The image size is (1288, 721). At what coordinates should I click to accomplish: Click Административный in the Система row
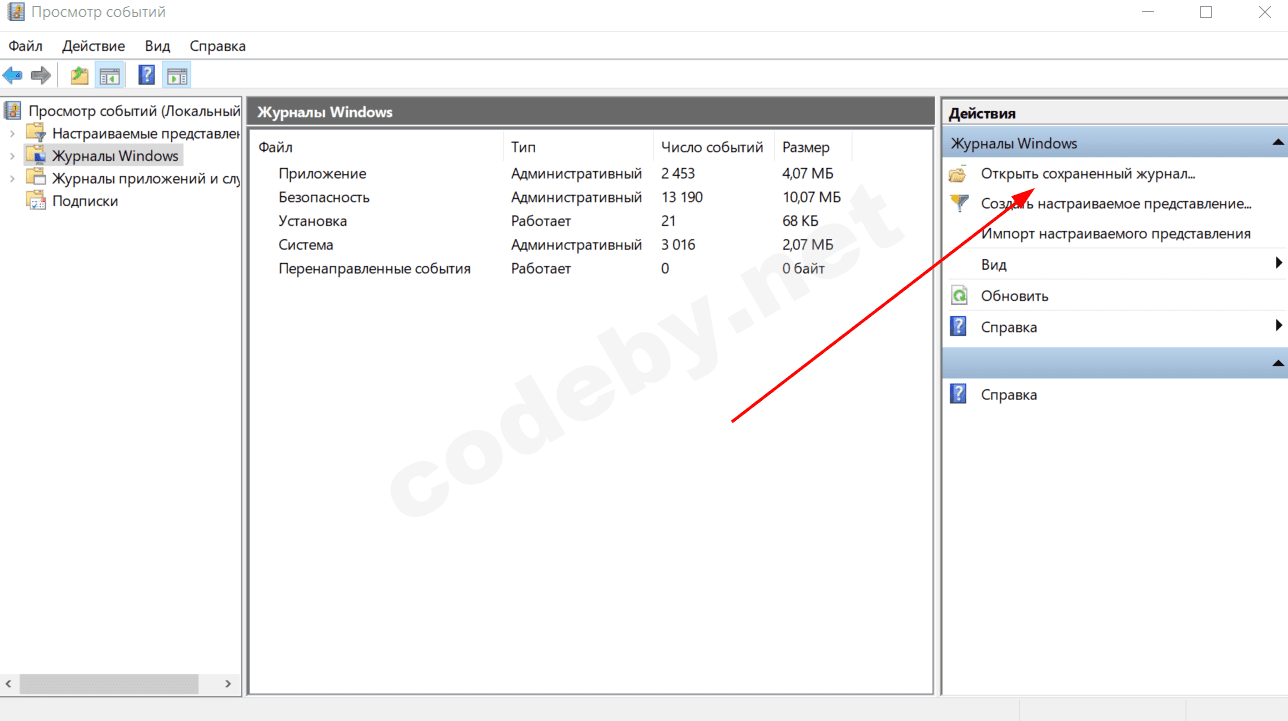click(576, 245)
